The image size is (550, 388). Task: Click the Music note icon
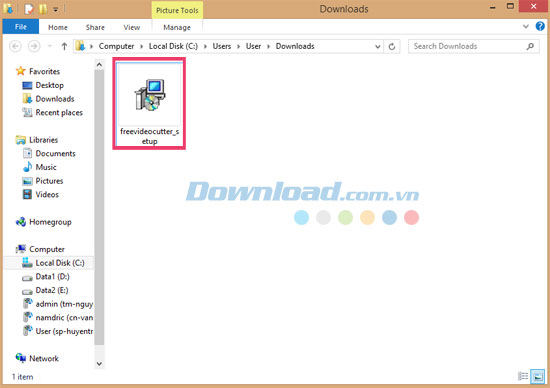[x=27, y=167]
